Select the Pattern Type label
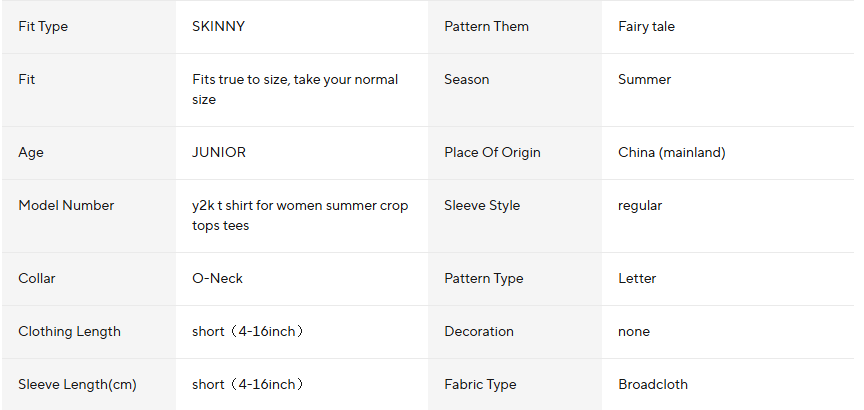864x410 pixels. tap(483, 279)
